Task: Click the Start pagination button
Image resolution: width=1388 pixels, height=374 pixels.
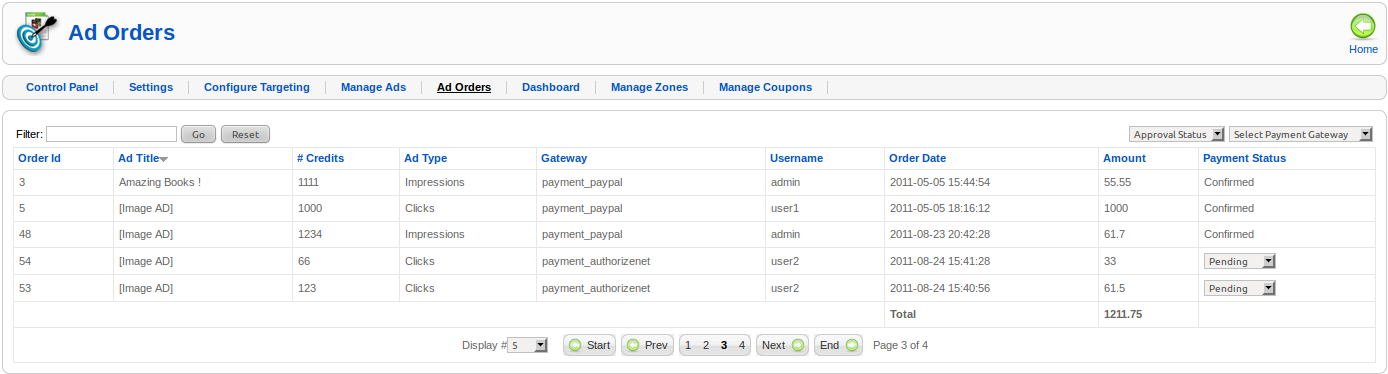Action: coord(589,345)
